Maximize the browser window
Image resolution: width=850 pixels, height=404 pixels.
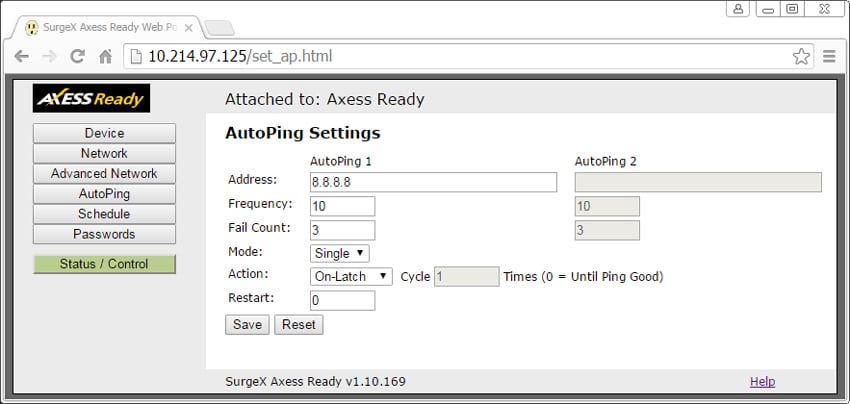pos(792,9)
